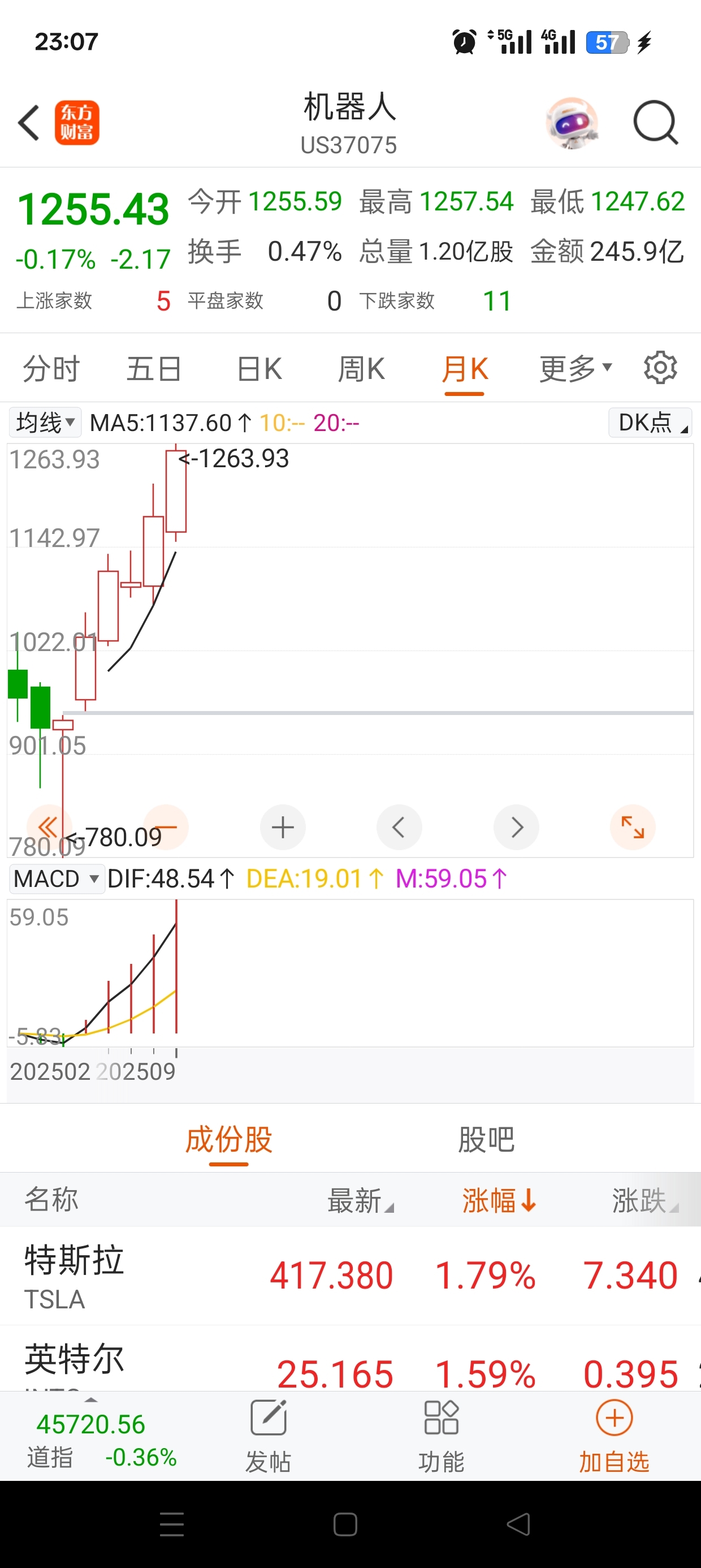This screenshot has height=1568, width=701.
Task: Expand chart to fullscreen
Action: 633,827
